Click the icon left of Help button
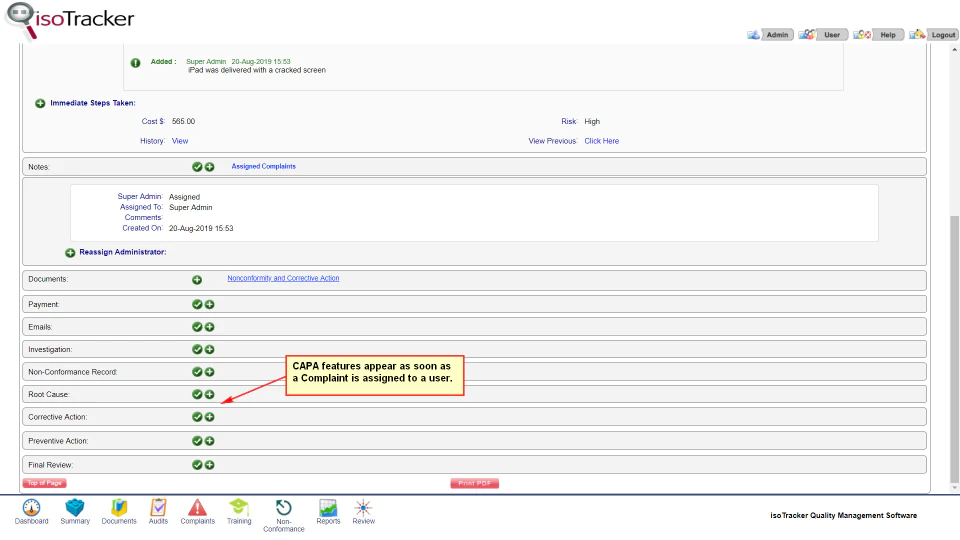The width and height of the screenshot is (960, 540). pyautogui.click(x=862, y=34)
